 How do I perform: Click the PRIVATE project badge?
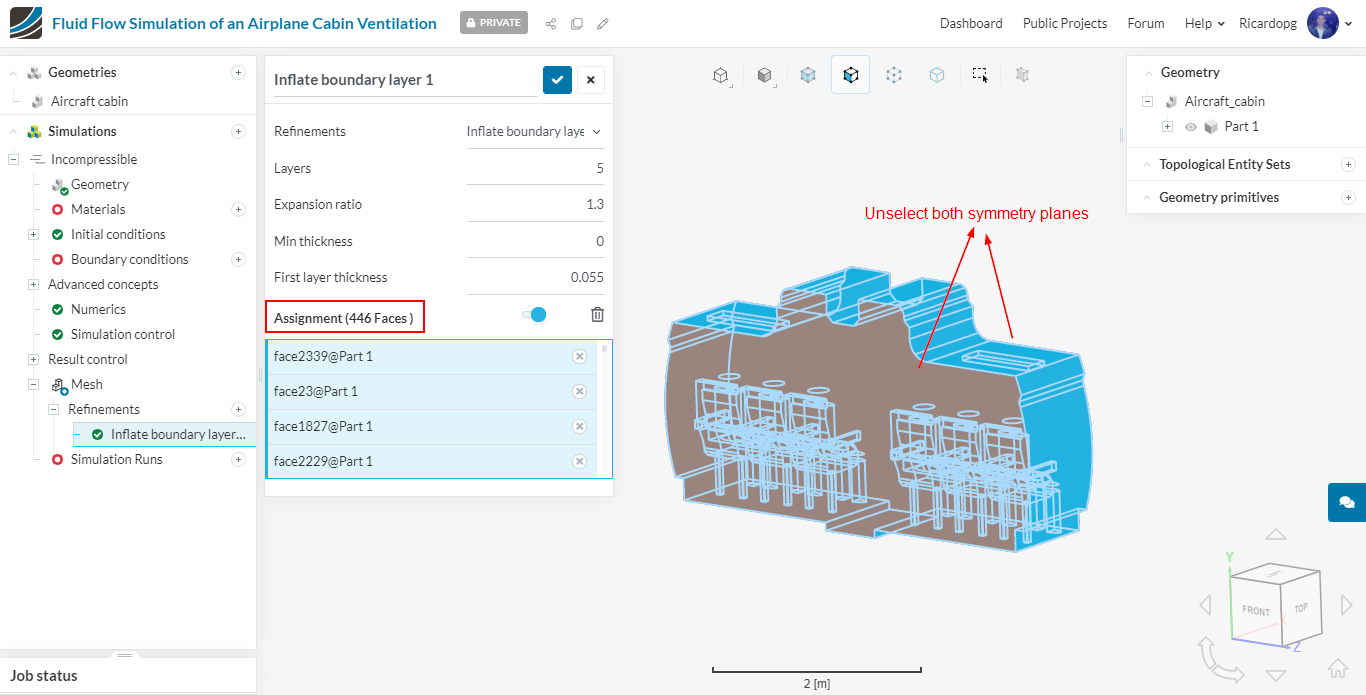tap(494, 23)
